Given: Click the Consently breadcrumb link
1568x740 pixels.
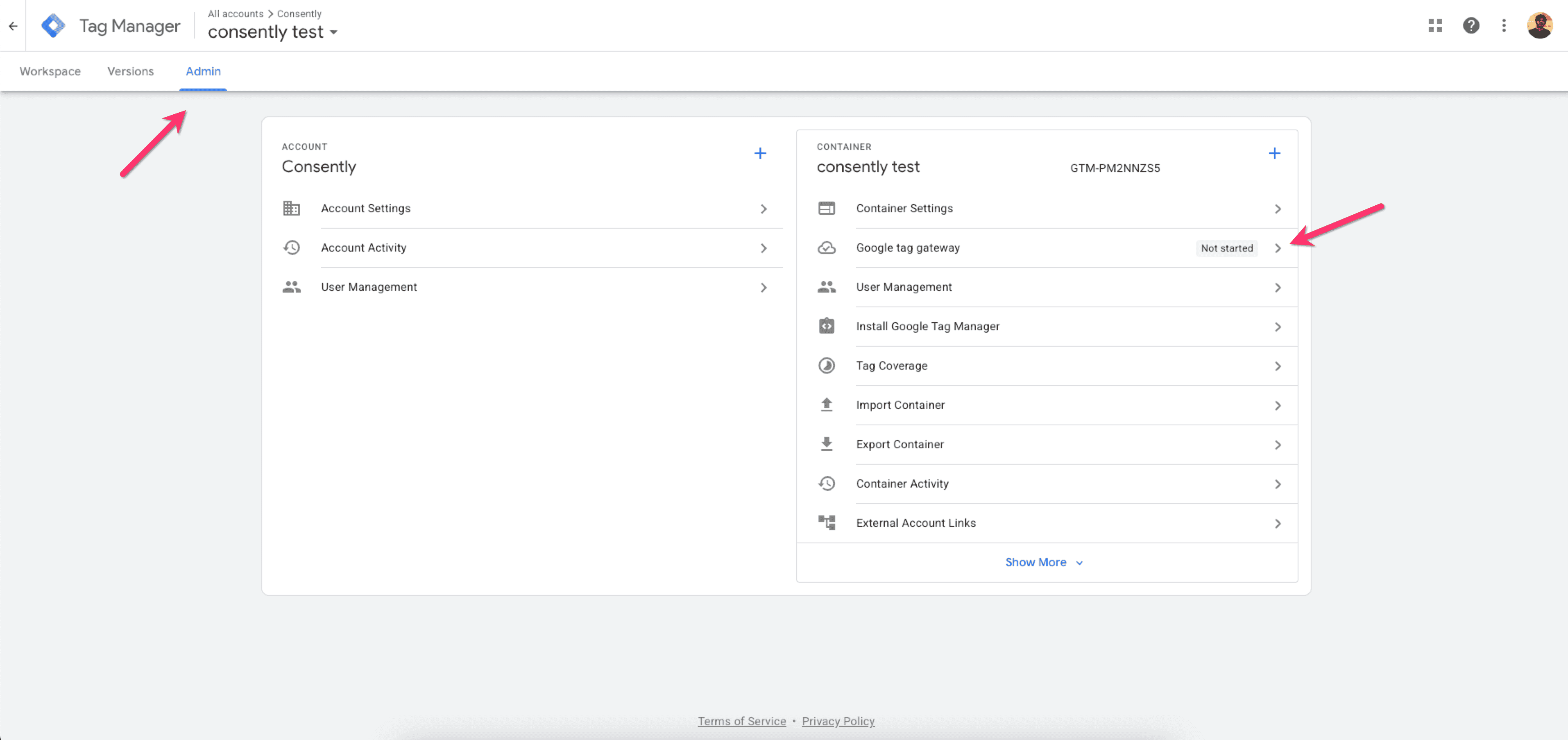Looking at the screenshot, I should point(299,14).
